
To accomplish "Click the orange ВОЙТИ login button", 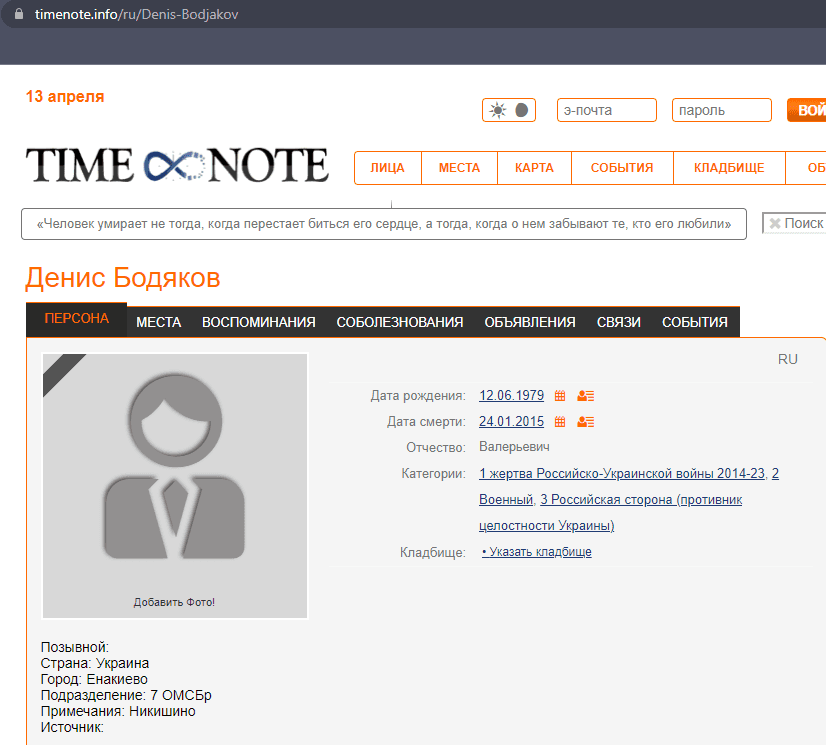I will click(807, 110).
